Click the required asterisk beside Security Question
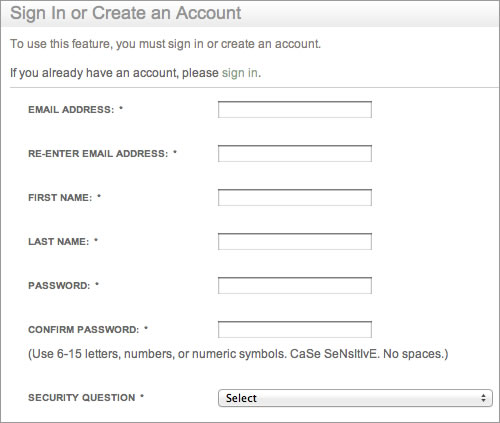The height and width of the screenshot is (423, 500). click(142, 396)
